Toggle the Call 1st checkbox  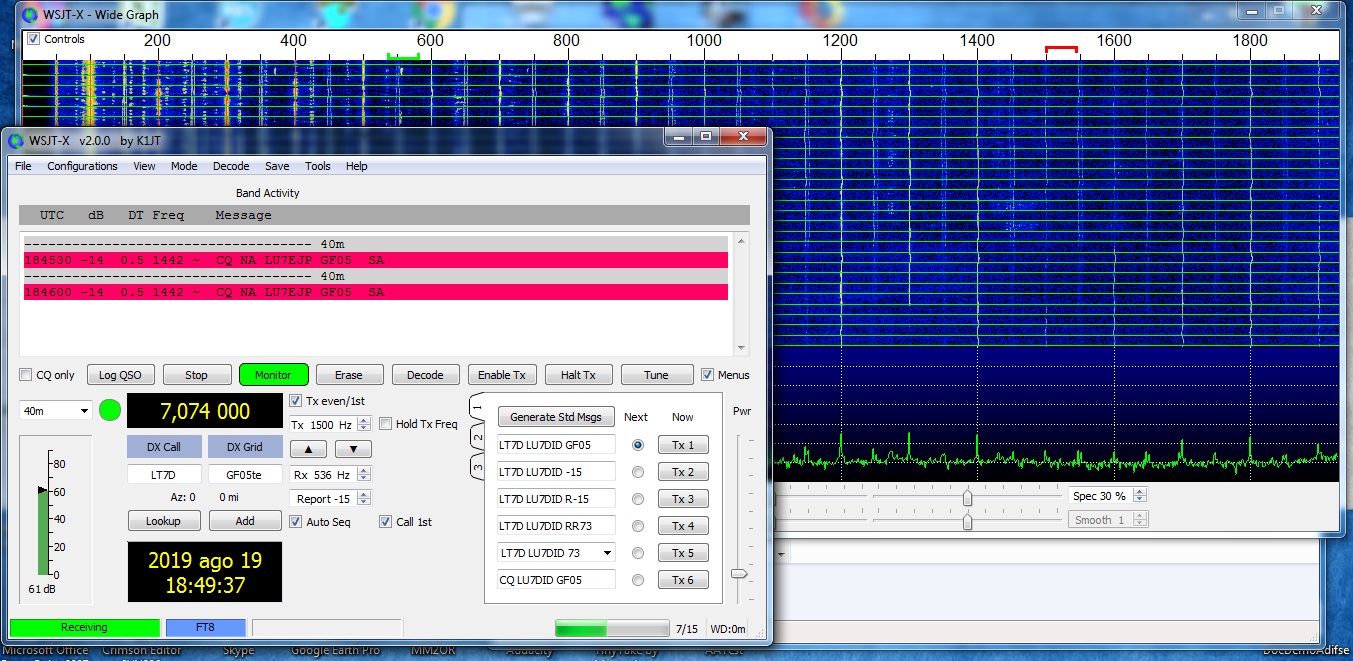coord(386,522)
